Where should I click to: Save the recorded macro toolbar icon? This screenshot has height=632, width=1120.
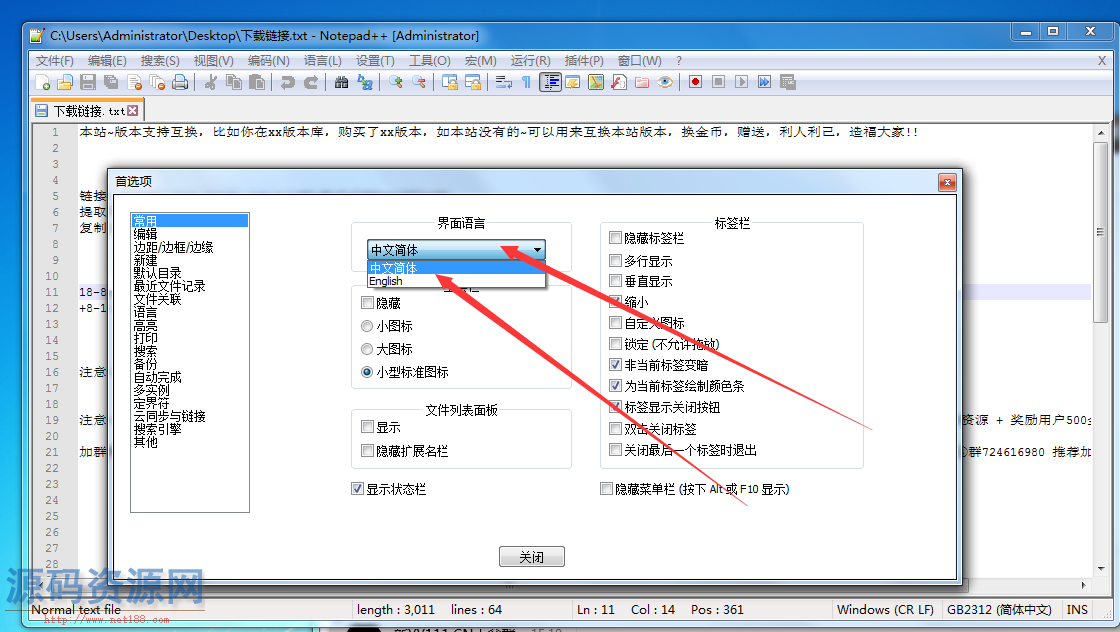click(788, 82)
